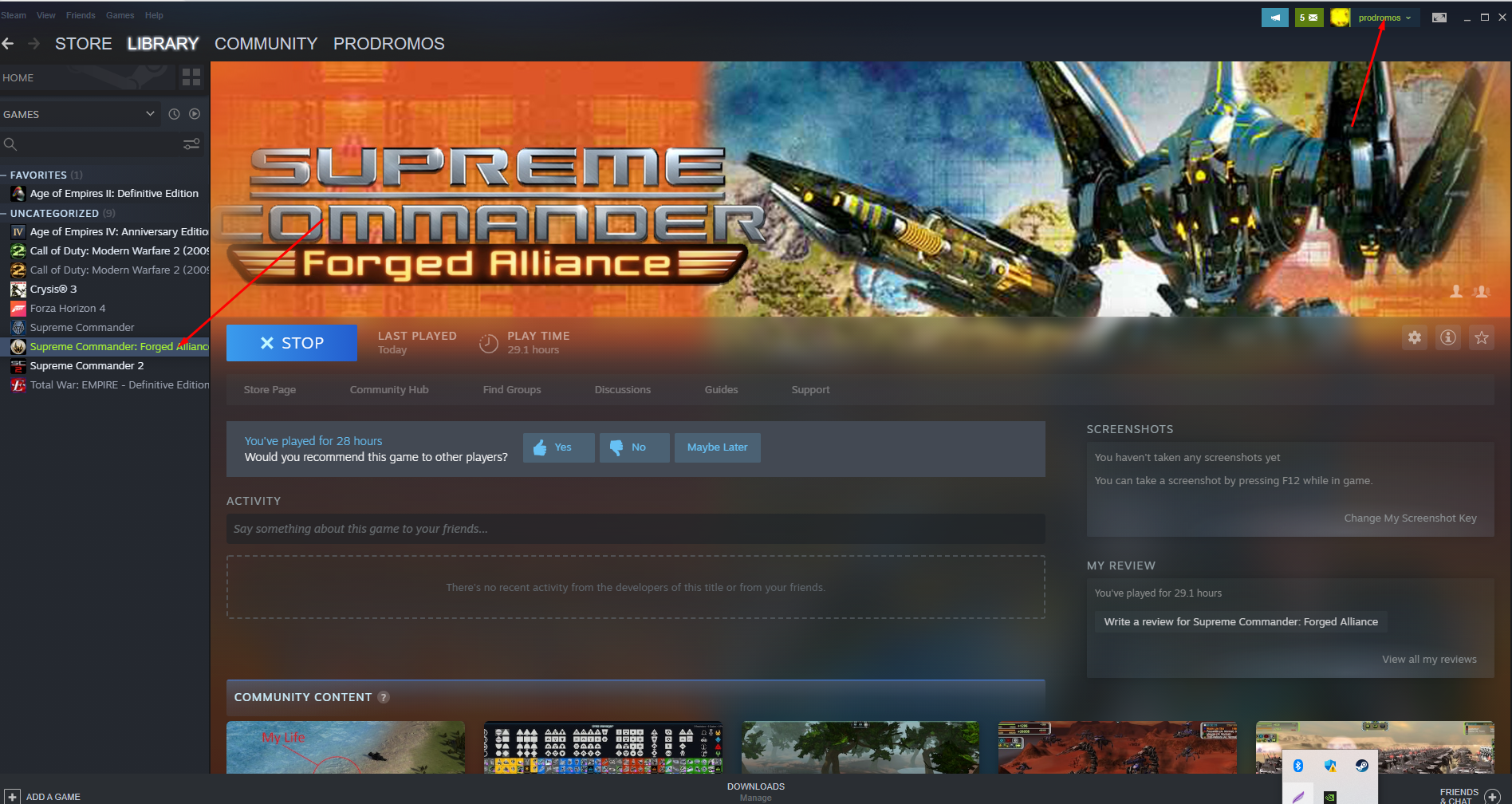Open Windows Security shield tray icon
1512x804 pixels.
[x=1330, y=766]
